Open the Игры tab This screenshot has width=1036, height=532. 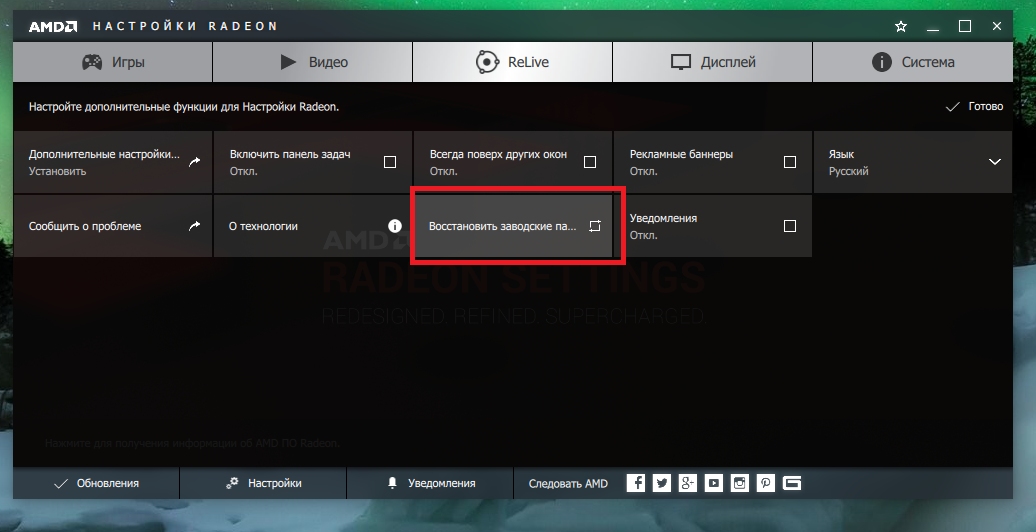point(112,62)
